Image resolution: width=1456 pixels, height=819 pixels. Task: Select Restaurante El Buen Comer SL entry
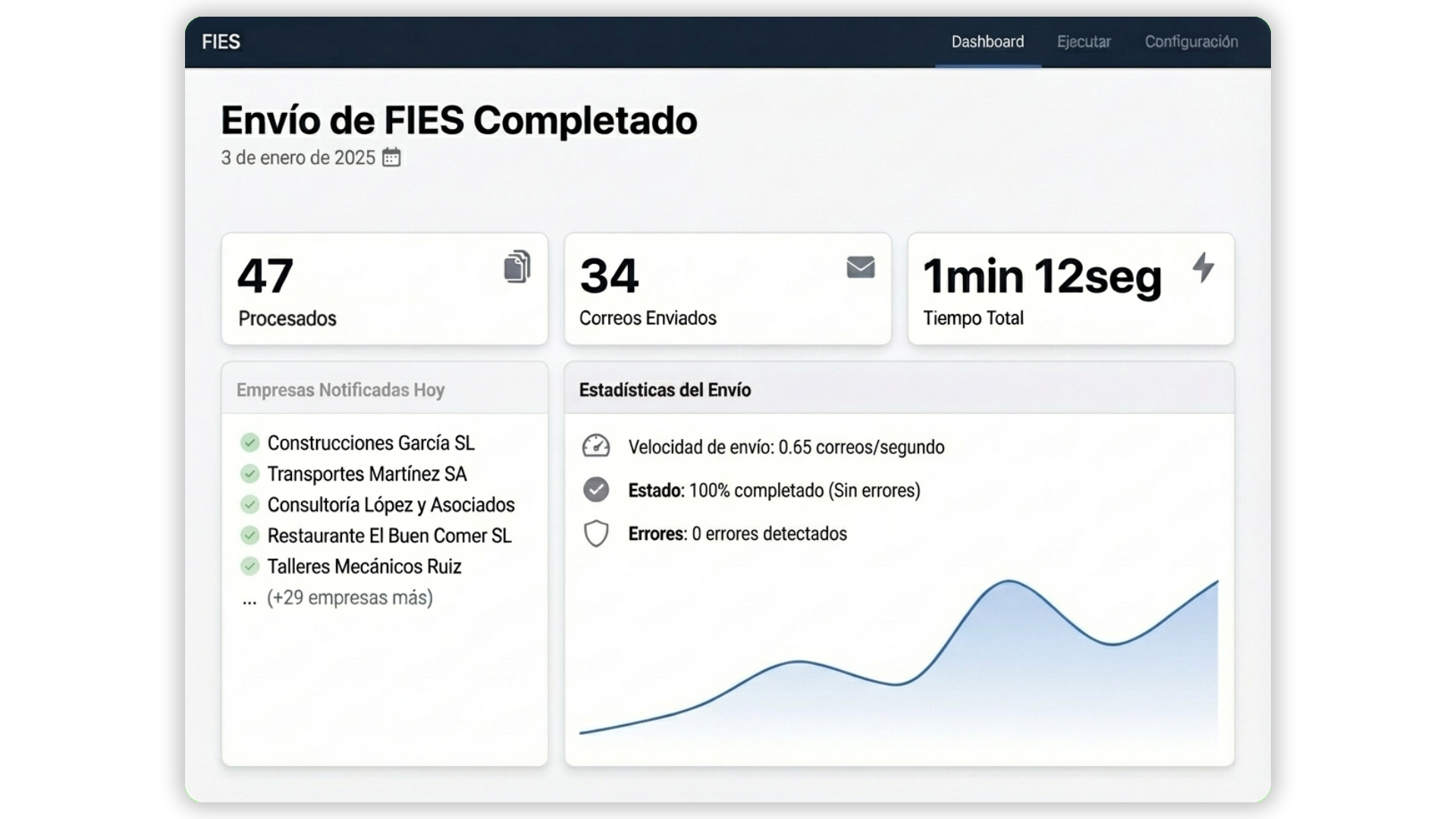click(x=389, y=535)
